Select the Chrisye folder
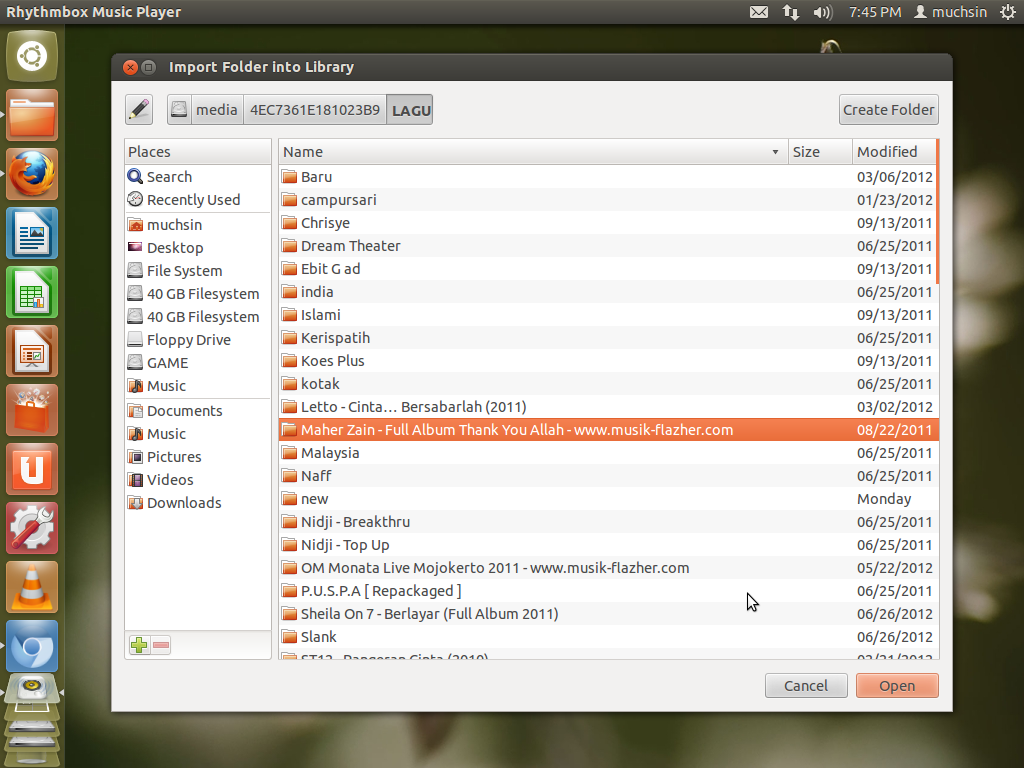Image resolution: width=1024 pixels, height=768 pixels. pyautogui.click(x=607, y=223)
